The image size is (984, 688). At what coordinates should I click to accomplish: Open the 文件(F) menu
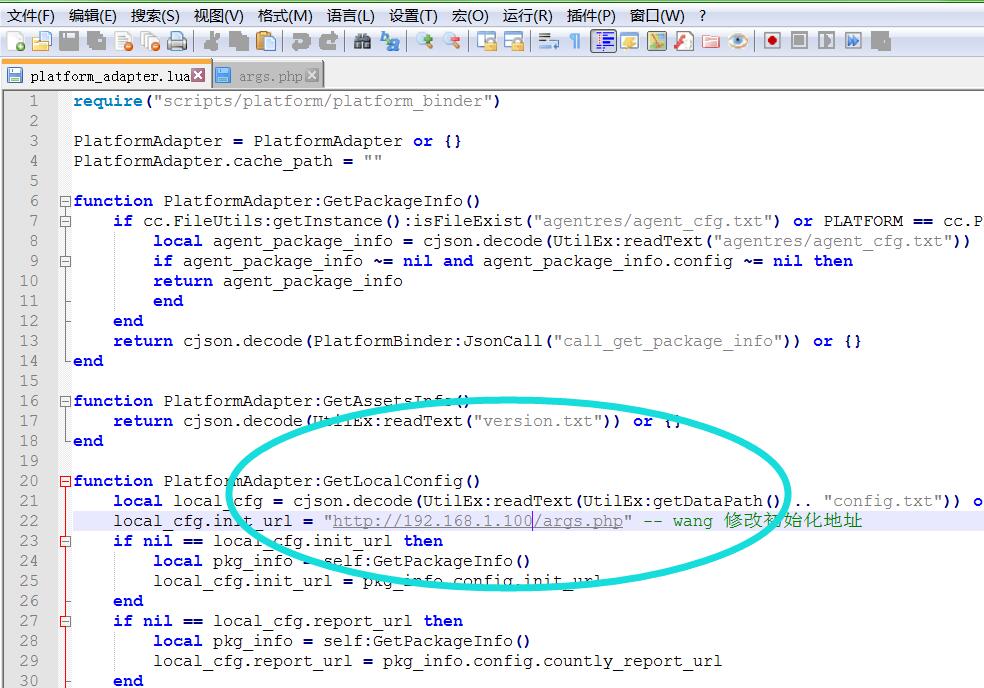(x=30, y=15)
